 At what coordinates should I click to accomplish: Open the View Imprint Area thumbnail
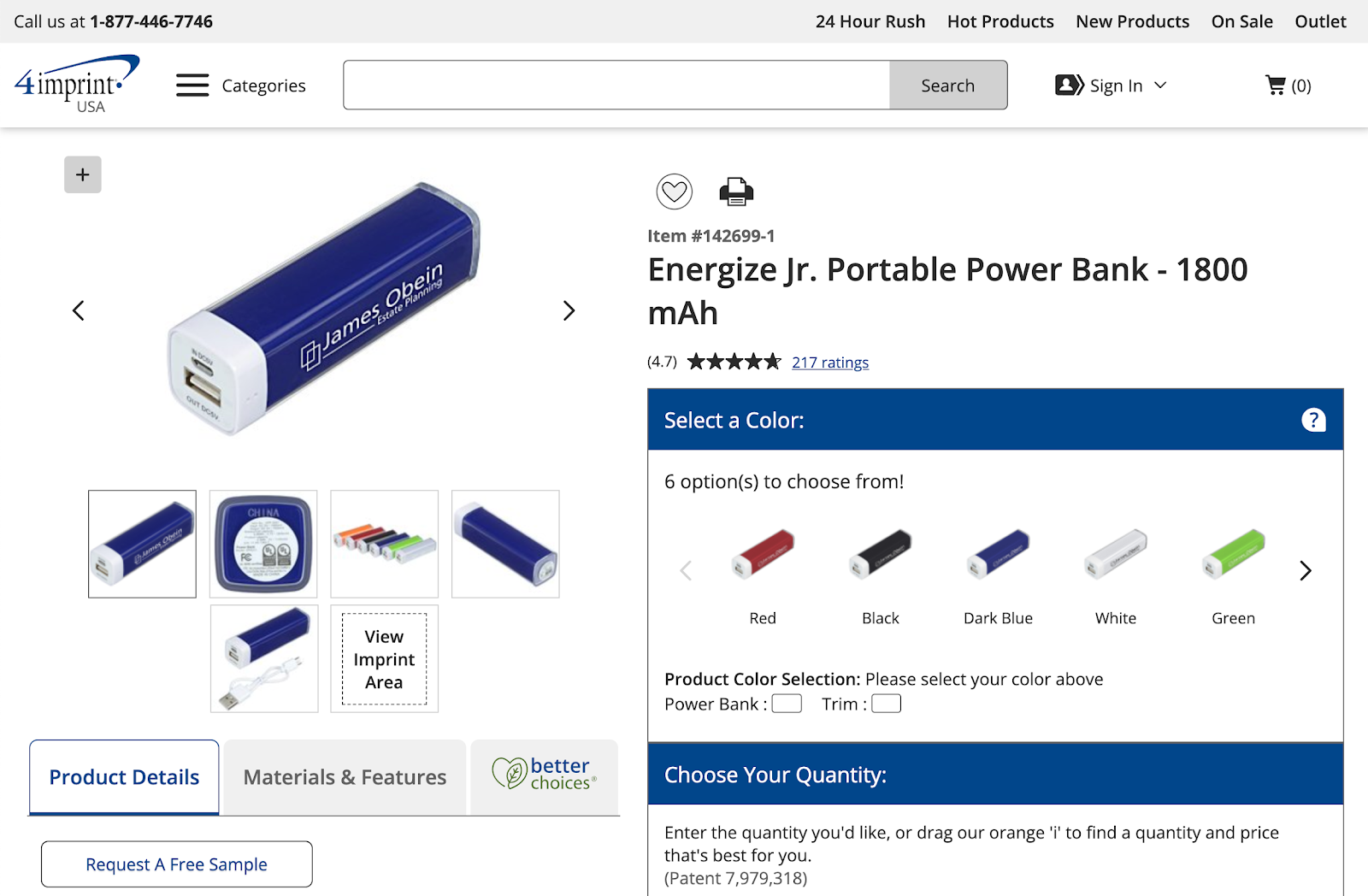click(383, 658)
